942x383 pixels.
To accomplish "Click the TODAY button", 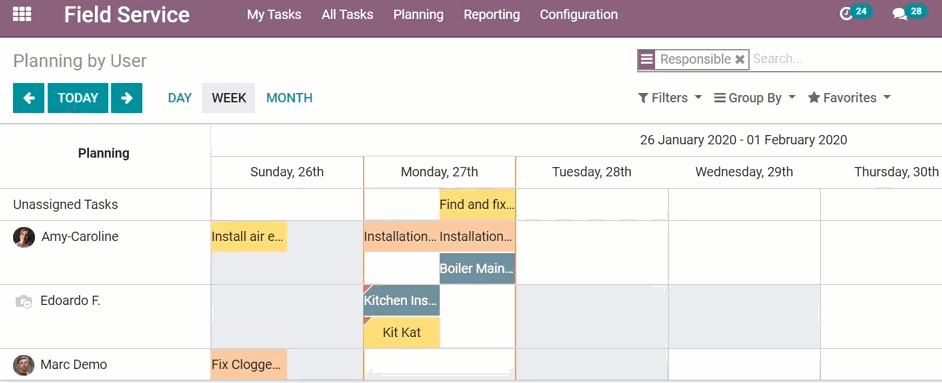I will [x=78, y=98].
